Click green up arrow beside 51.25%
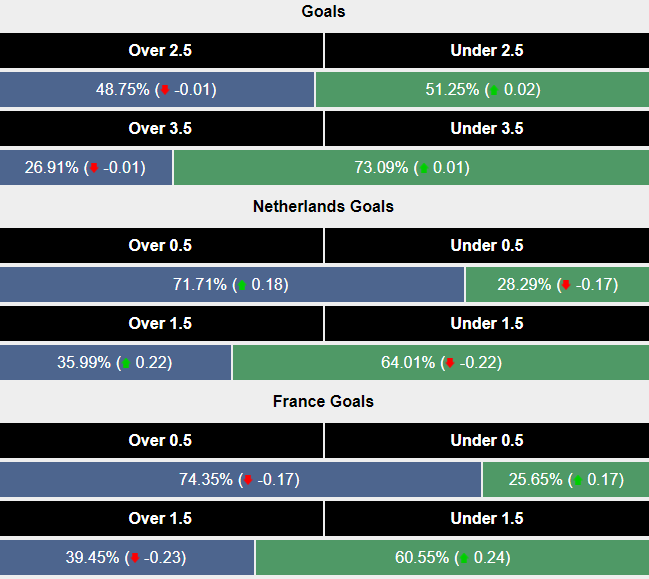The height and width of the screenshot is (579, 649). click(492, 90)
